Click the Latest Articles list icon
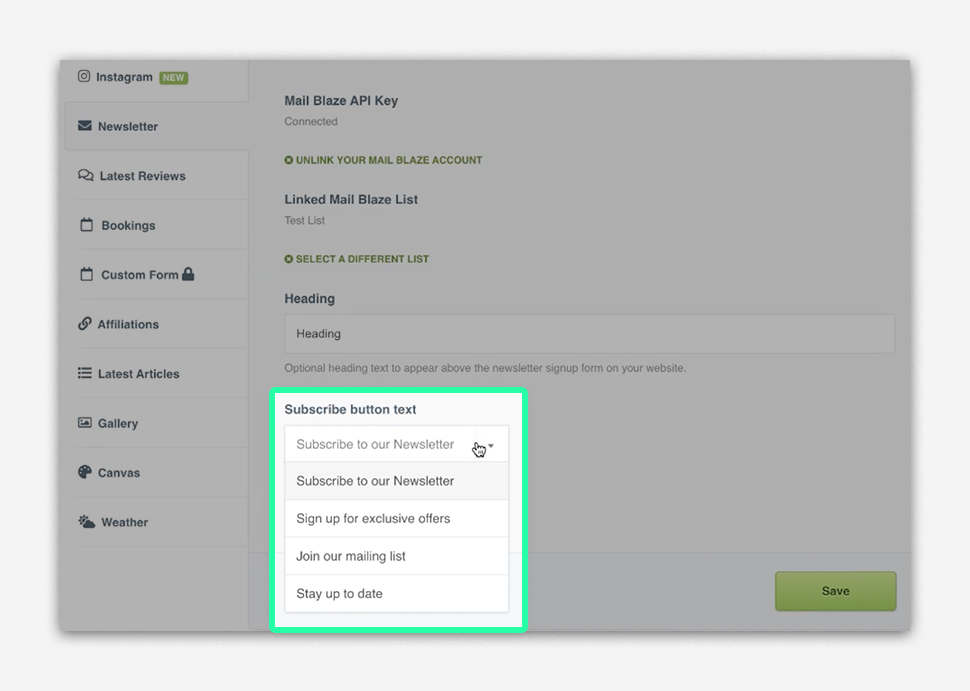This screenshot has height=691, width=970. [85, 373]
